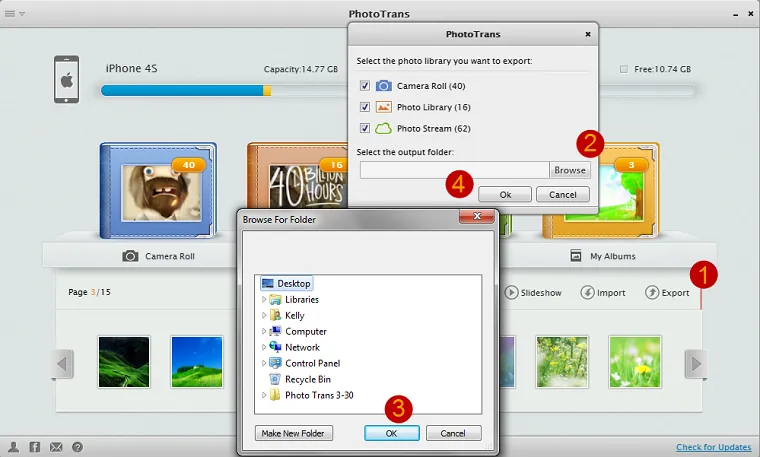This screenshot has height=457, width=760.
Task: Expand the Computer tree node
Action: pos(264,331)
